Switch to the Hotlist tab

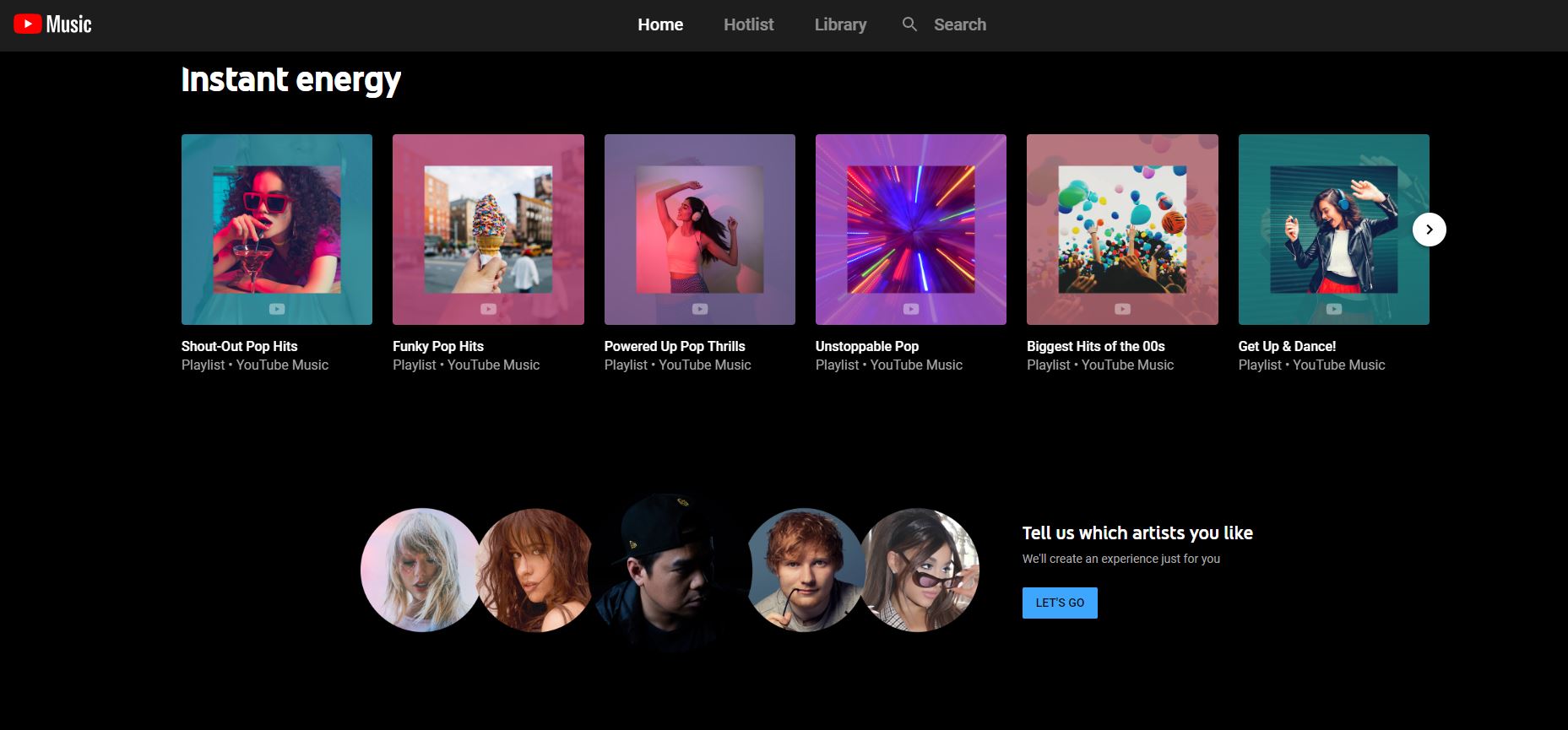click(x=748, y=24)
